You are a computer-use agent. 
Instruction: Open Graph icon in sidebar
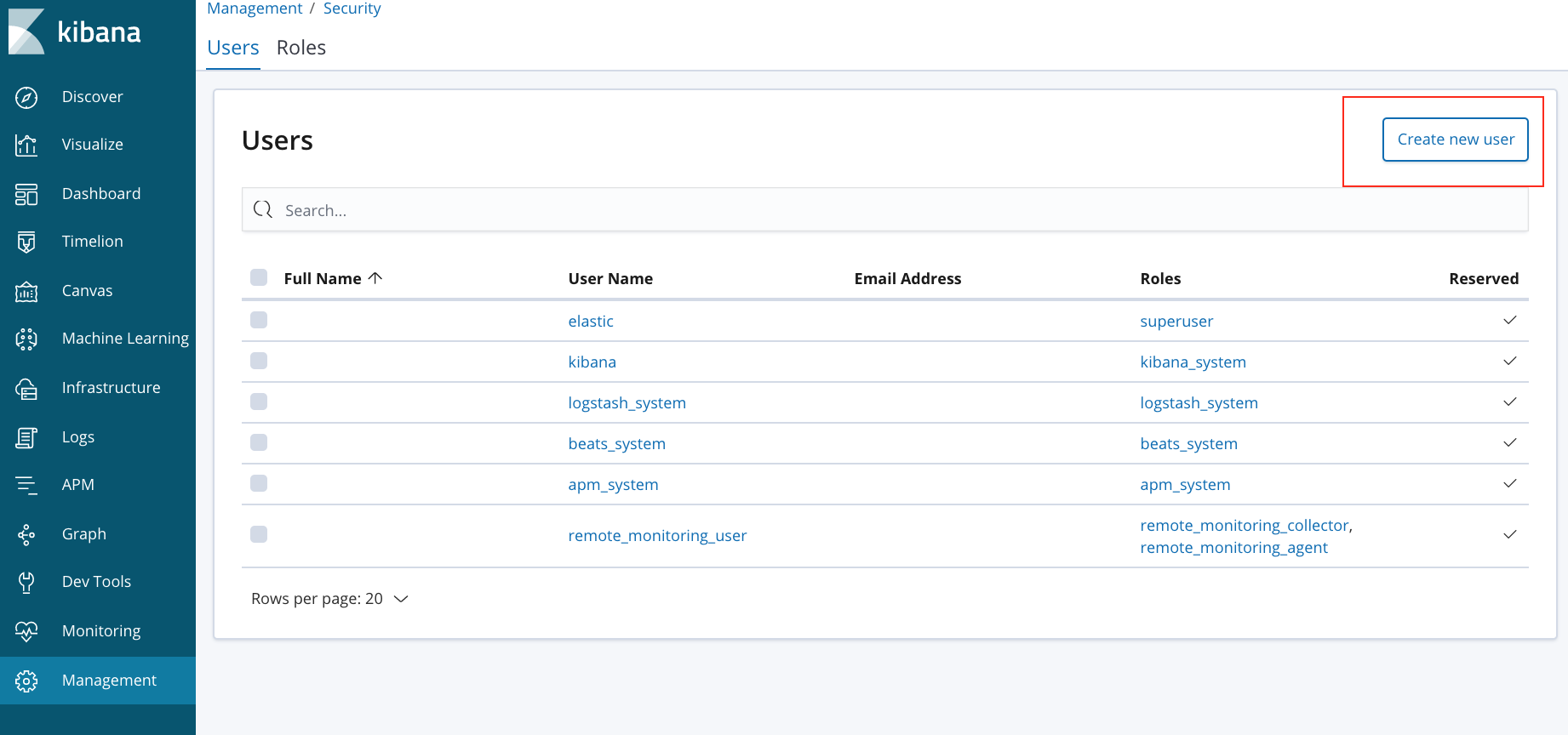click(26, 535)
